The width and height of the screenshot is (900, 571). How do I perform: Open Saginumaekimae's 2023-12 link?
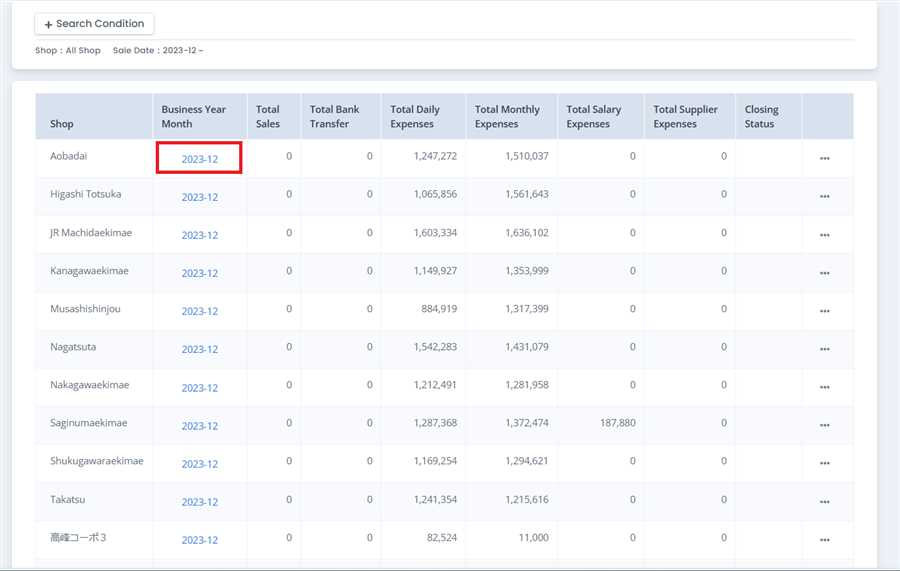(x=199, y=426)
